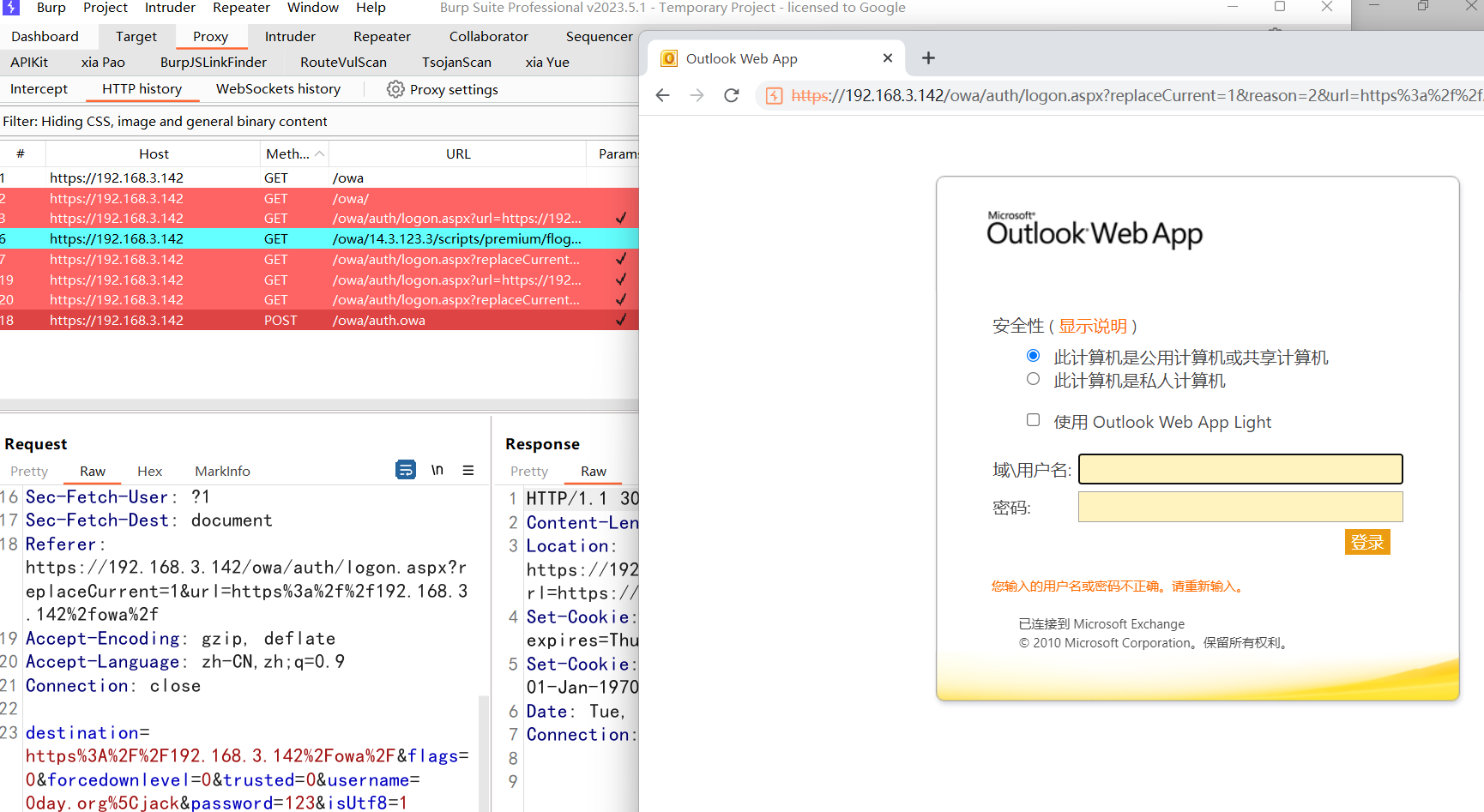Open the Burp menu
Viewport: 1484px width, 812px height.
pos(51,8)
